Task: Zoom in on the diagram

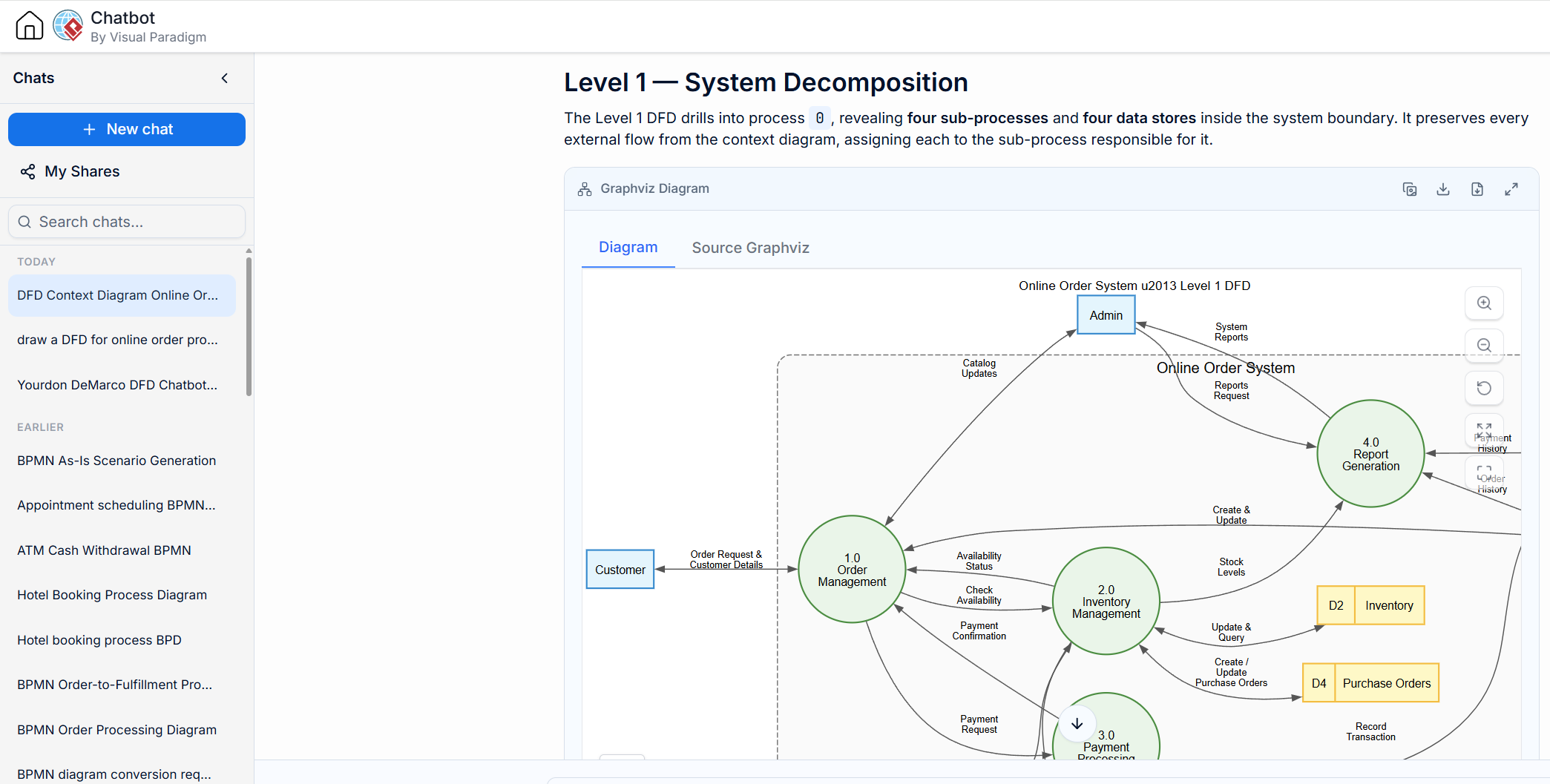Action: click(1484, 303)
